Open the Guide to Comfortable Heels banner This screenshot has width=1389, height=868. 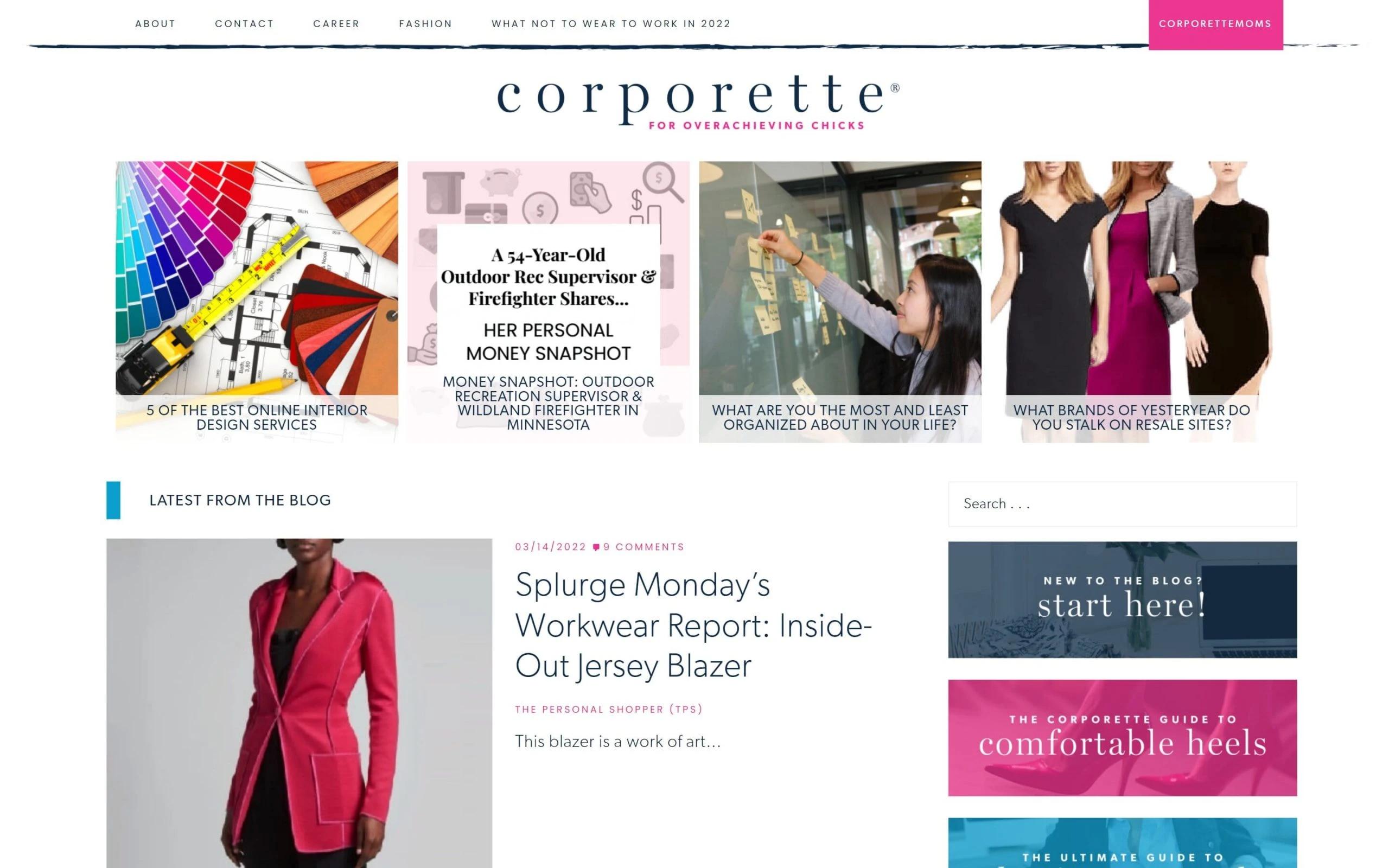[1122, 738]
